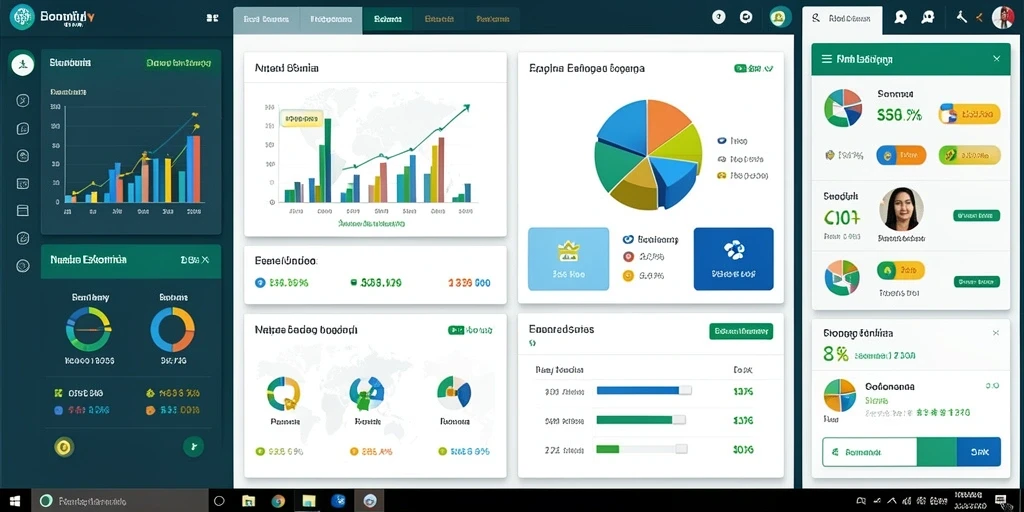This screenshot has width=1024, height=512.
Task: Open the grid apps icon beside the brand name
Action: 212,18
